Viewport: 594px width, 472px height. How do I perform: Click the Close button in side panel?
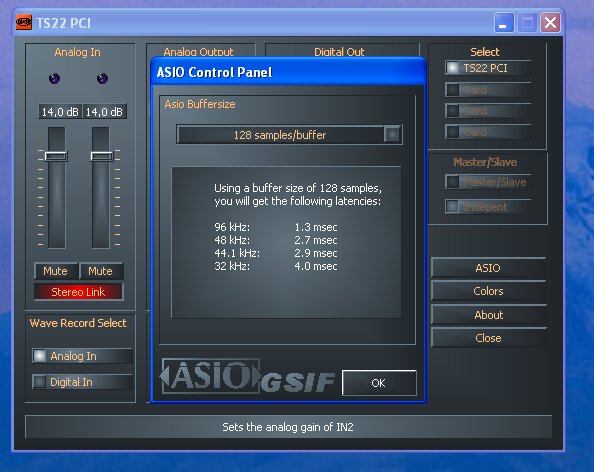click(488, 338)
